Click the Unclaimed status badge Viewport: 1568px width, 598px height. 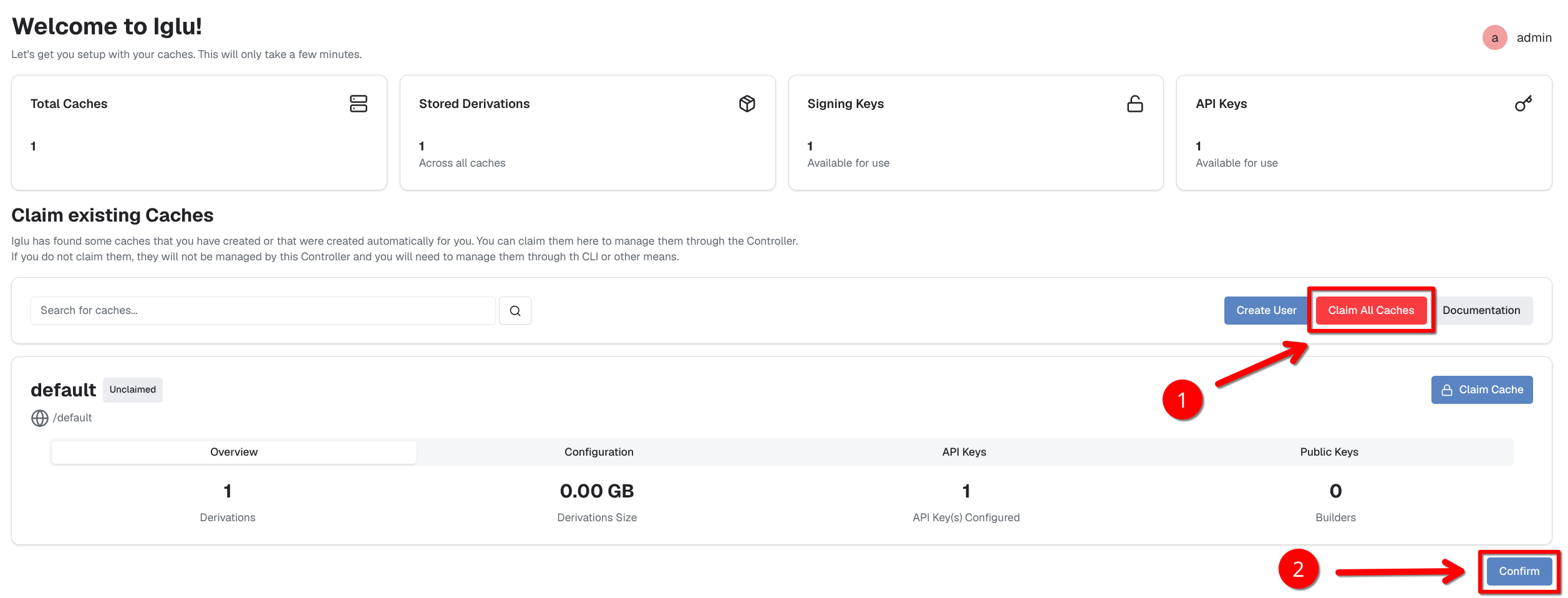click(133, 390)
